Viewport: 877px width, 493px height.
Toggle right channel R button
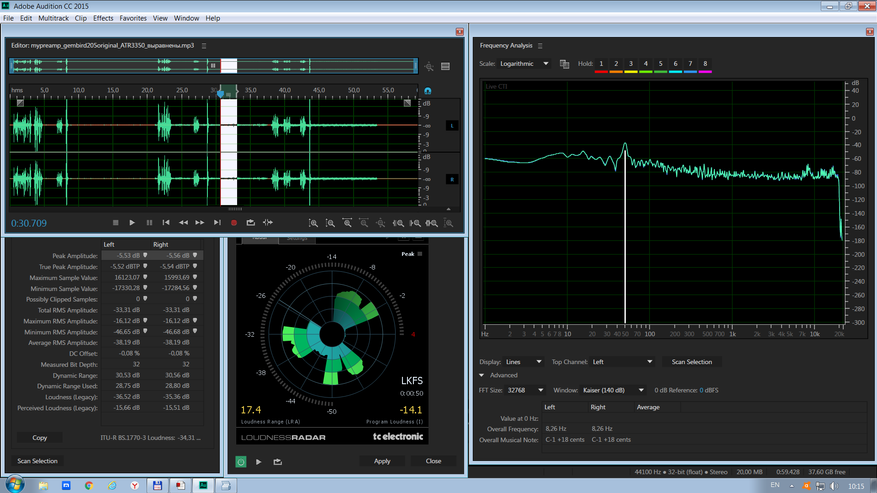(452, 179)
